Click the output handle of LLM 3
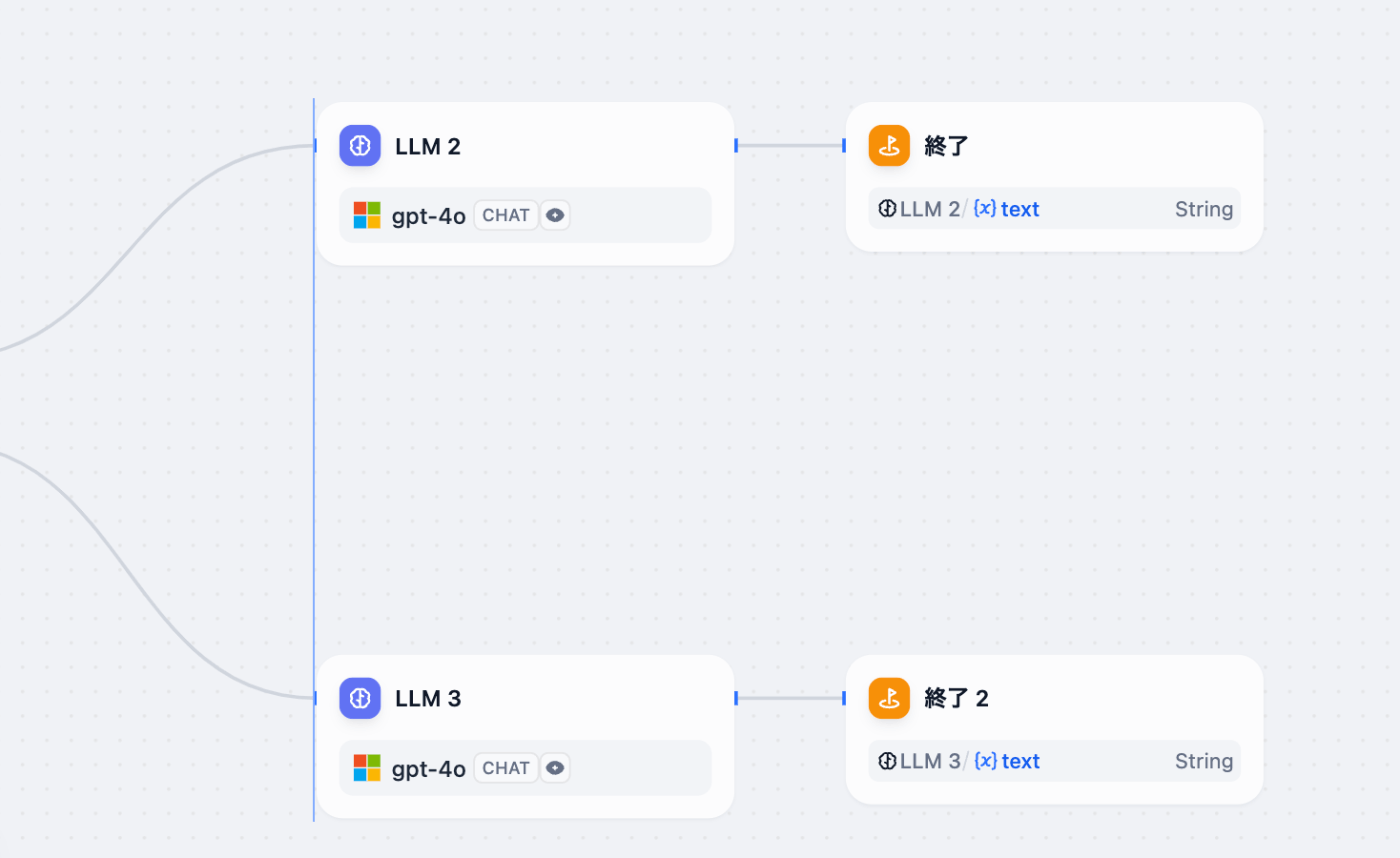 pos(736,698)
